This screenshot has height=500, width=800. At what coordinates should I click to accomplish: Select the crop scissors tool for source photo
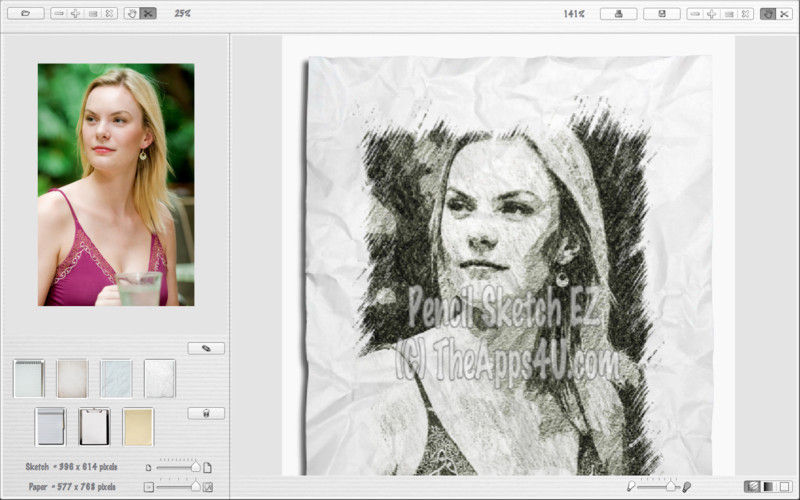click(x=148, y=14)
